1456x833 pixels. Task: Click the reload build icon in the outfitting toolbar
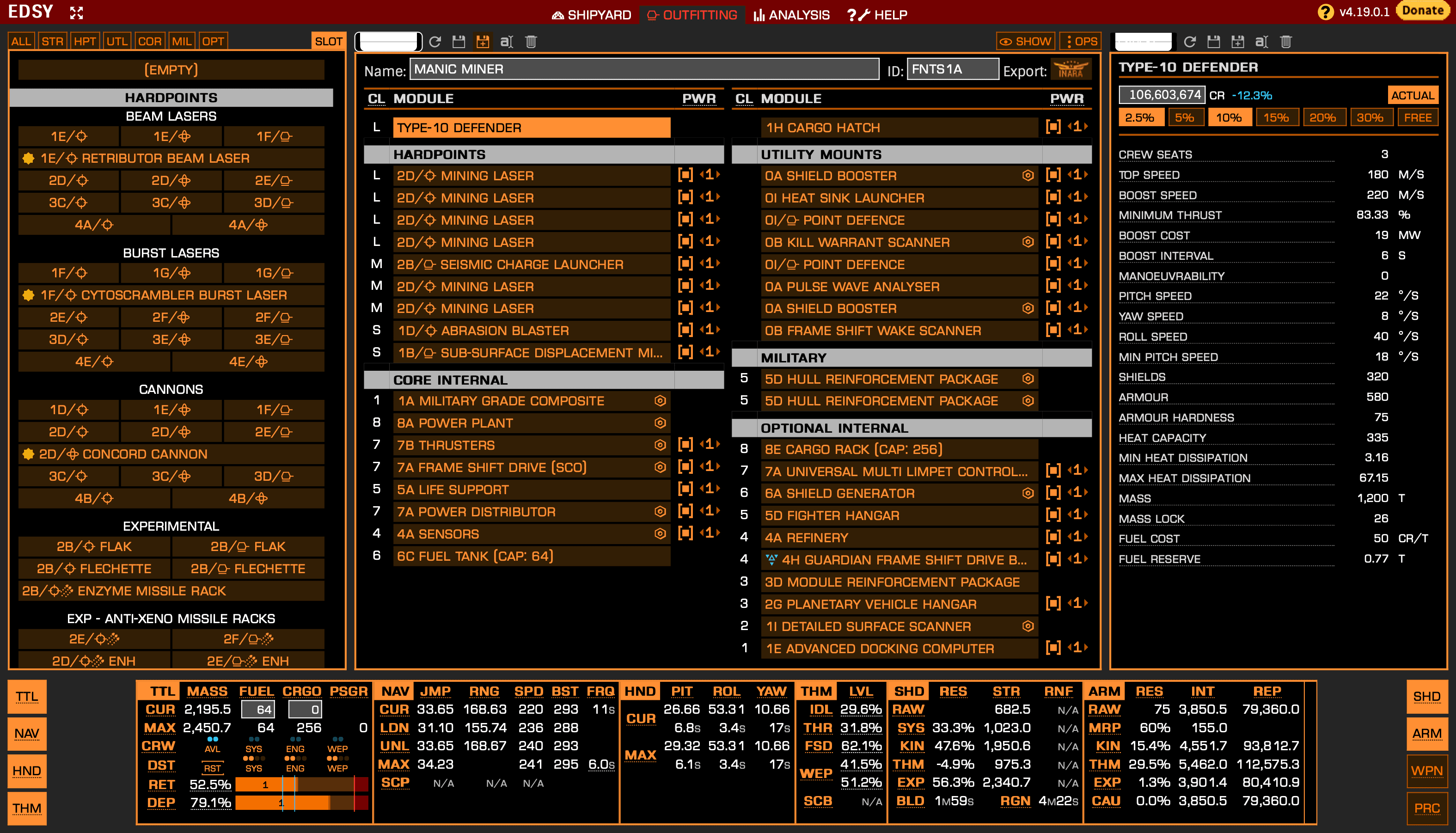(434, 41)
